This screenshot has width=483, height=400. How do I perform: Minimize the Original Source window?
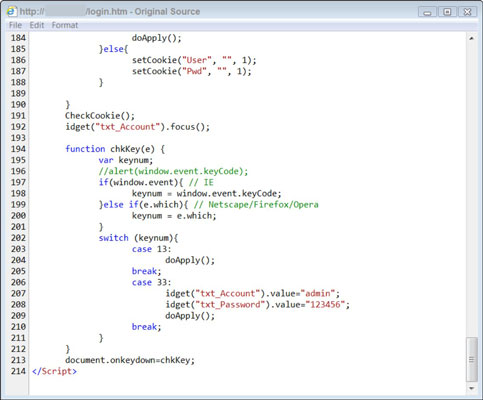point(427,12)
